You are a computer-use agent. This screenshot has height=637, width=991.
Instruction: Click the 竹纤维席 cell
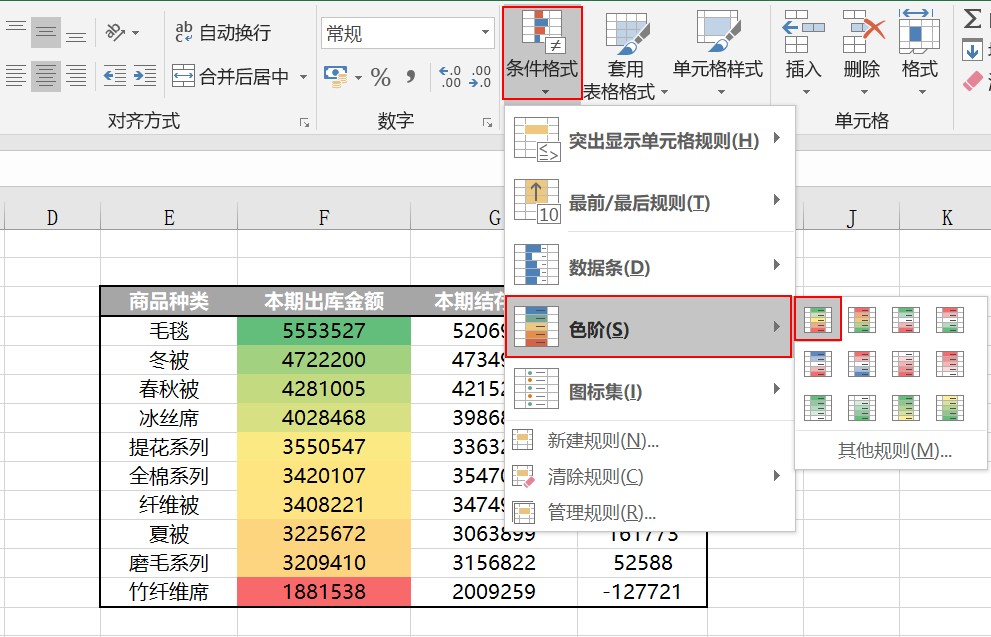(169, 592)
